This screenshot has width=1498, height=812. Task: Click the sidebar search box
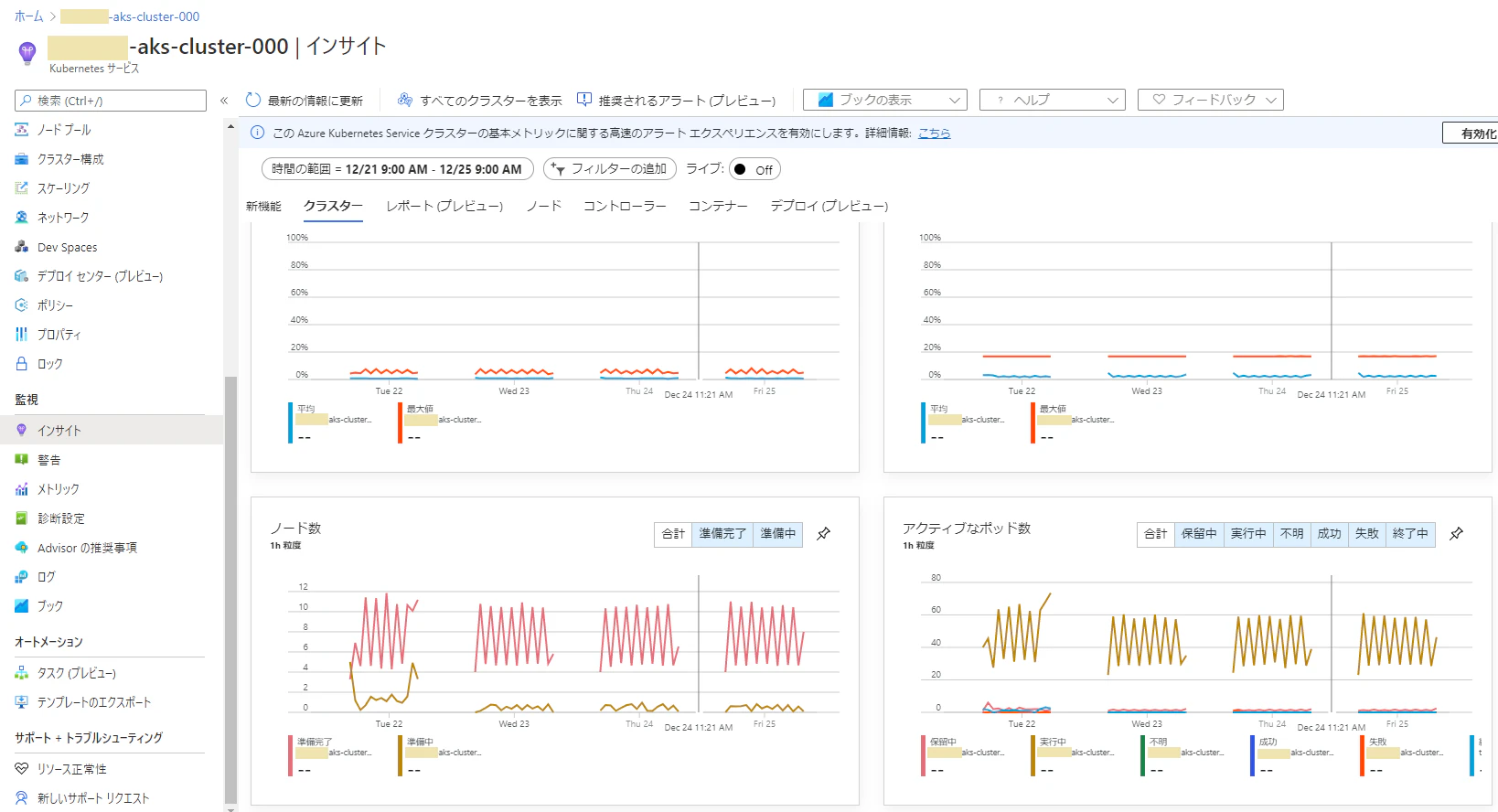111,101
